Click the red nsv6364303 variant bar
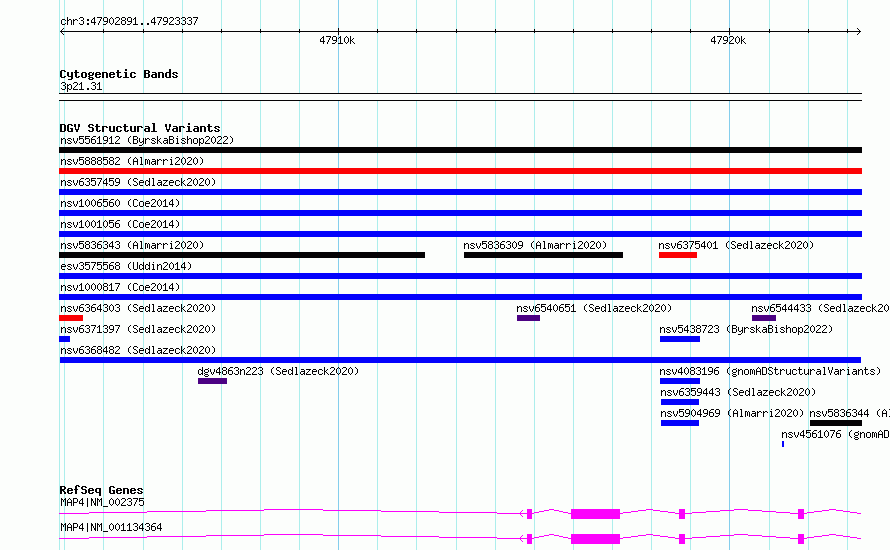The image size is (890, 550). [71, 318]
